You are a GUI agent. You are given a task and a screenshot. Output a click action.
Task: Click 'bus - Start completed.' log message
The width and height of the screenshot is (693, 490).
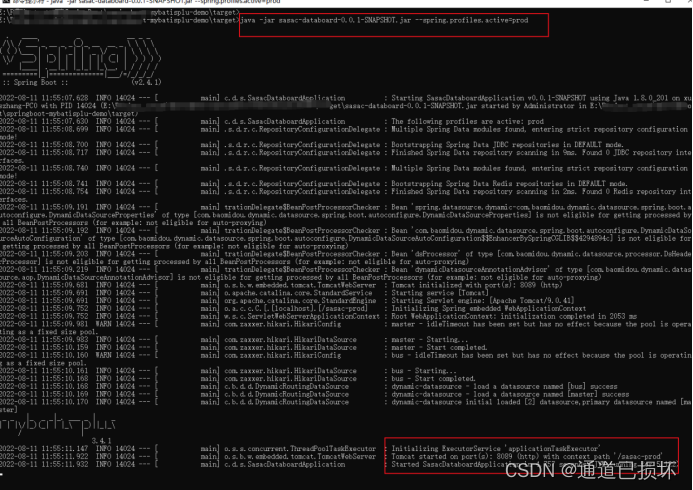click(433, 379)
